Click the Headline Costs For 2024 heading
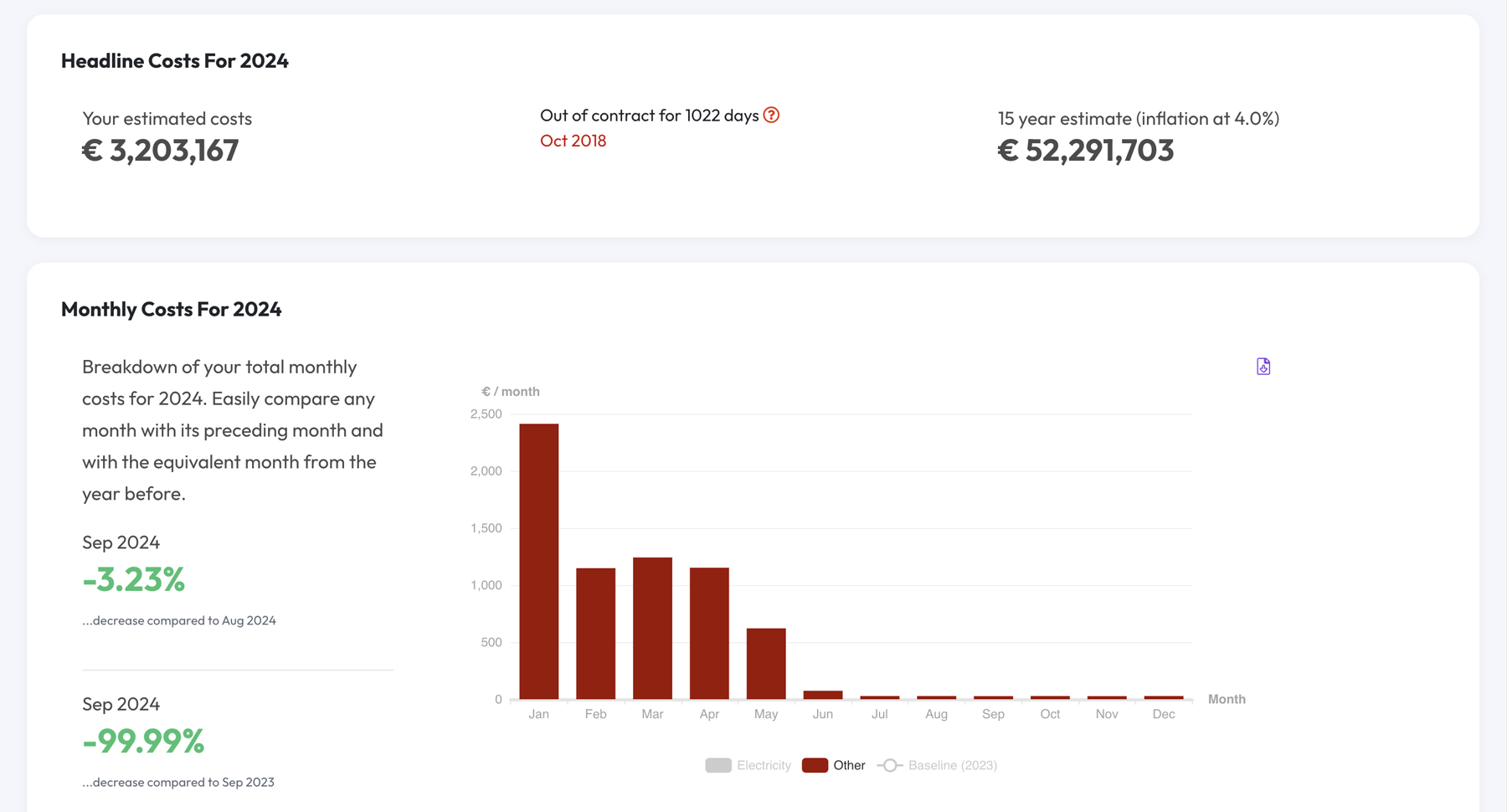The height and width of the screenshot is (812, 1507). pos(175,61)
